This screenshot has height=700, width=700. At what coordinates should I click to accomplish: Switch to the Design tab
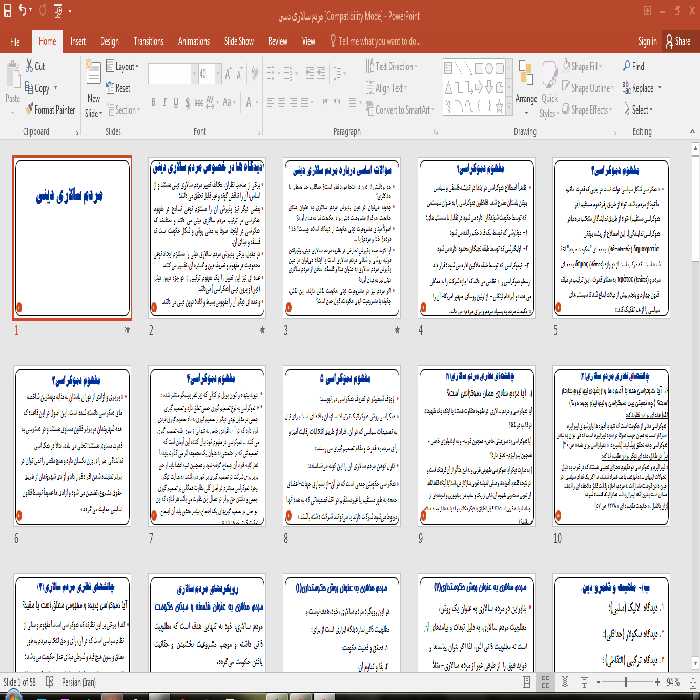tap(109, 41)
